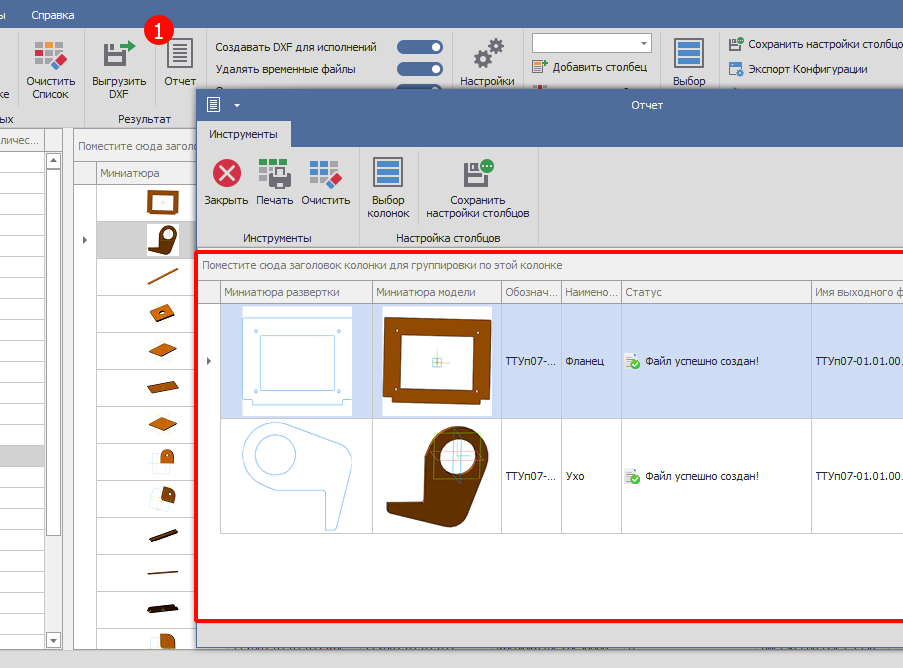The width and height of the screenshot is (903, 668).
Task: Click the Clear (Очистить) icon in report
Action: (x=326, y=175)
